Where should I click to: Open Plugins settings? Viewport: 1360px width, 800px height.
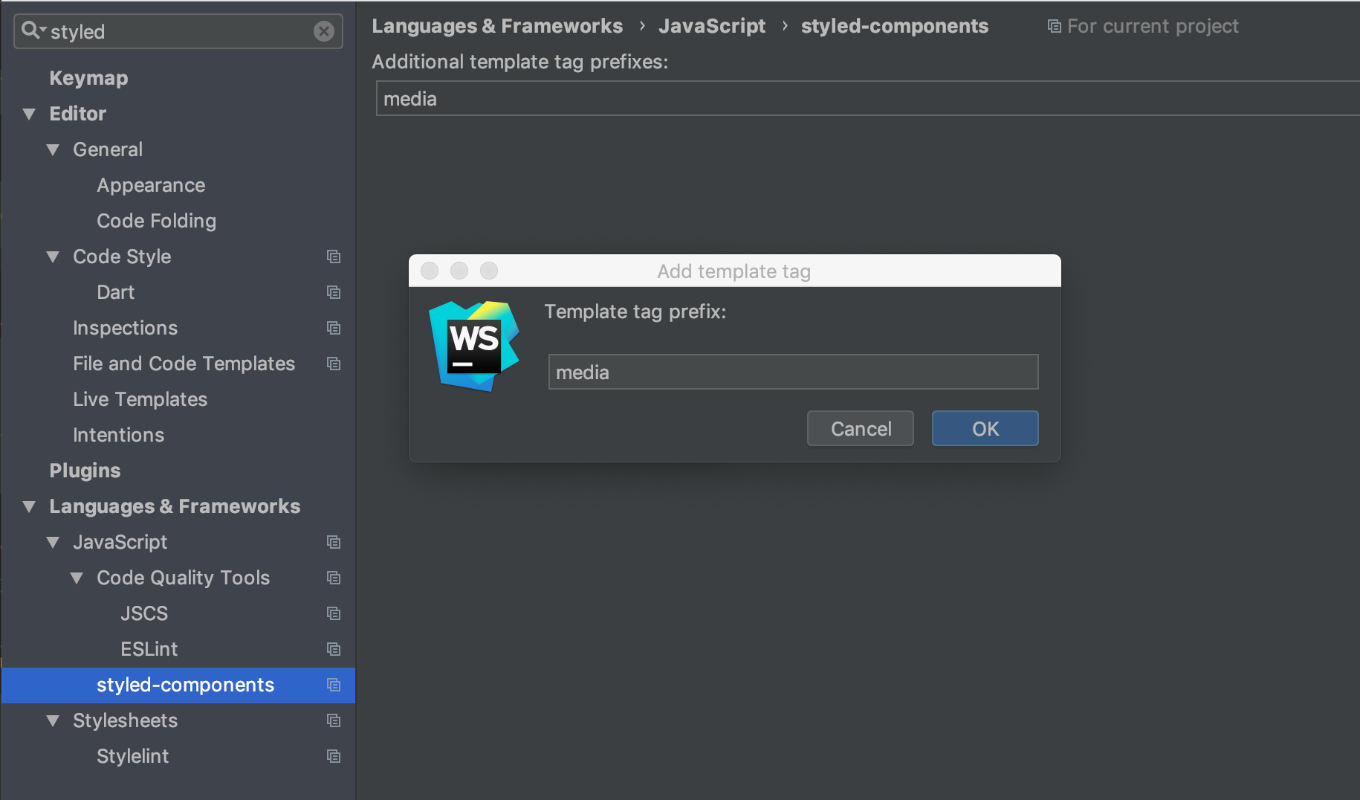(85, 471)
